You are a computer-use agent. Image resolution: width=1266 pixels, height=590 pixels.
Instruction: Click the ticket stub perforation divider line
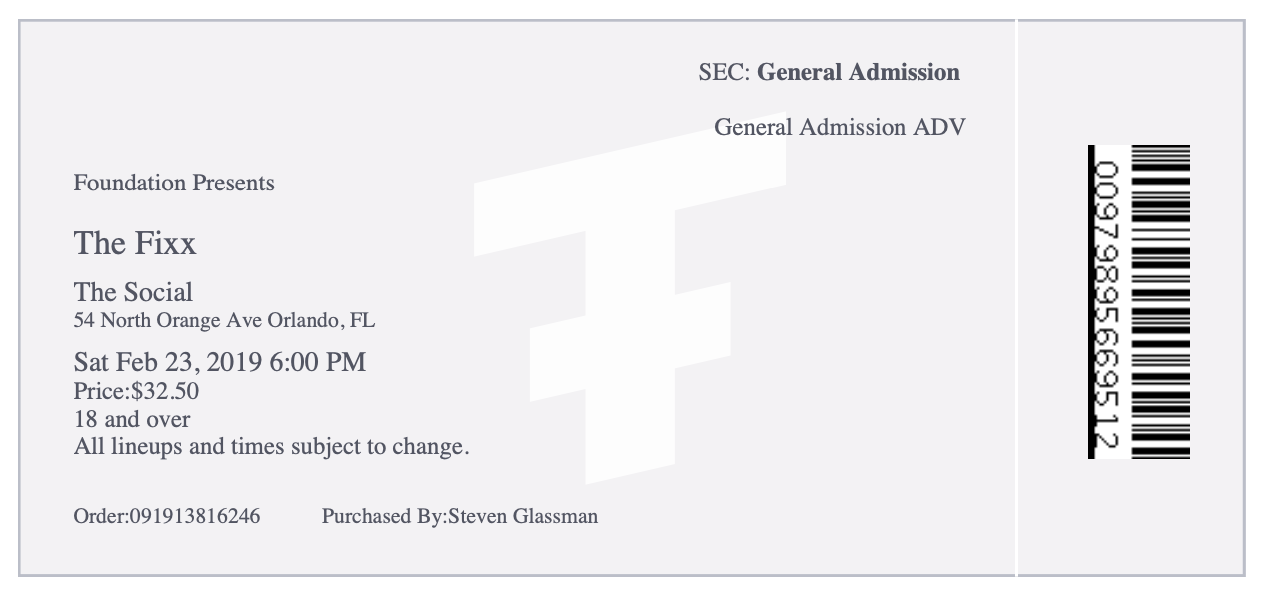pyautogui.click(x=1016, y=298)
